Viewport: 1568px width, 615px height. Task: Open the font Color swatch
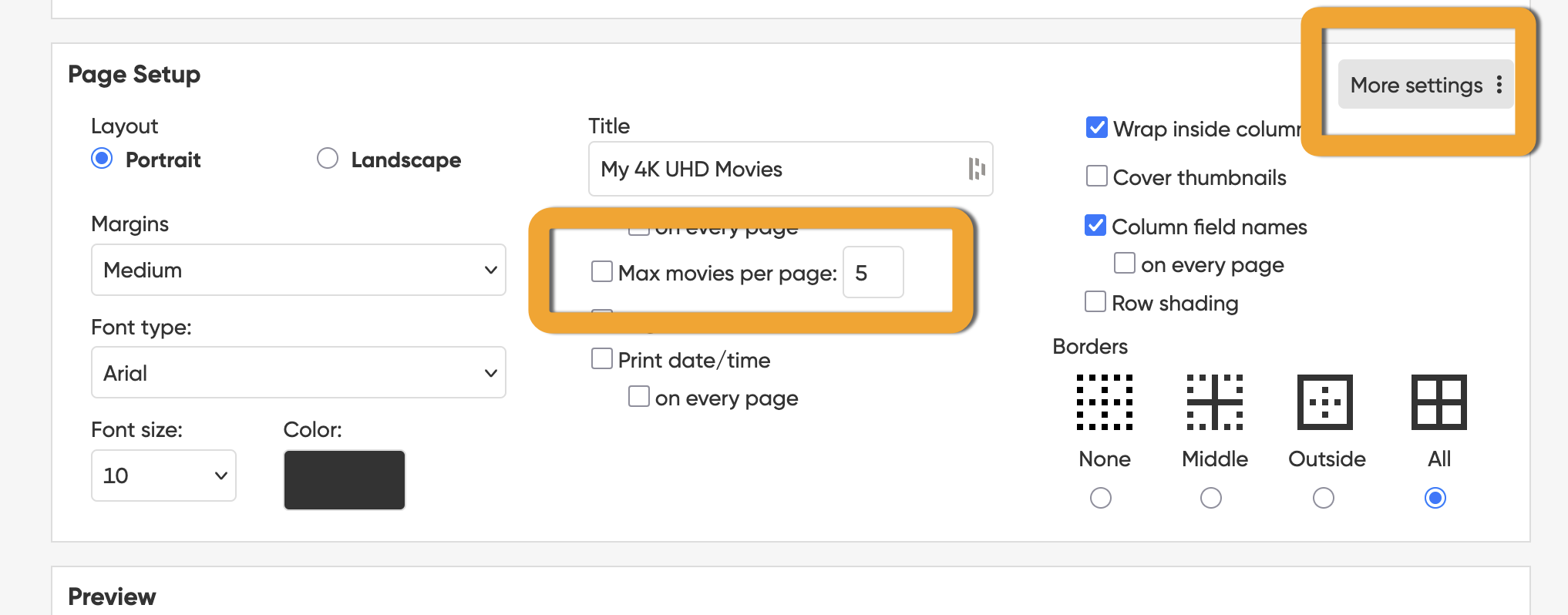pyautogui.click(x=345, y=479)
